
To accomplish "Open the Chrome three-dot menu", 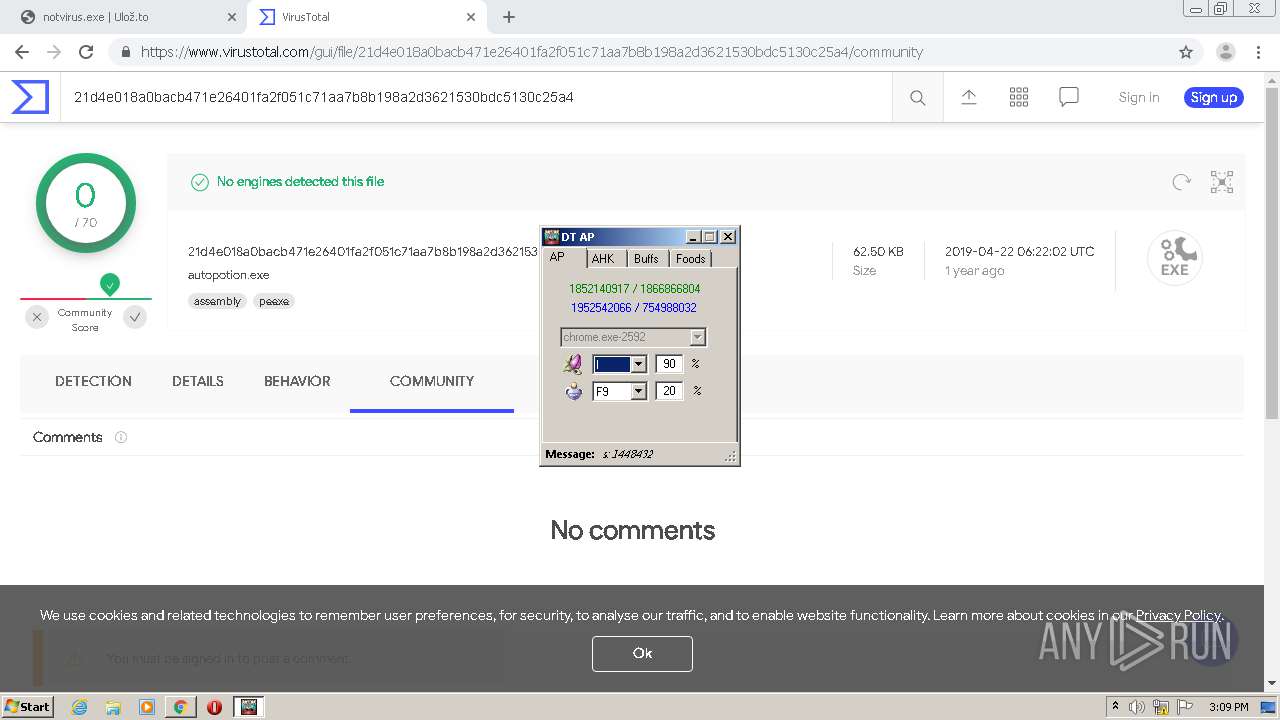I will point(1258,52).
